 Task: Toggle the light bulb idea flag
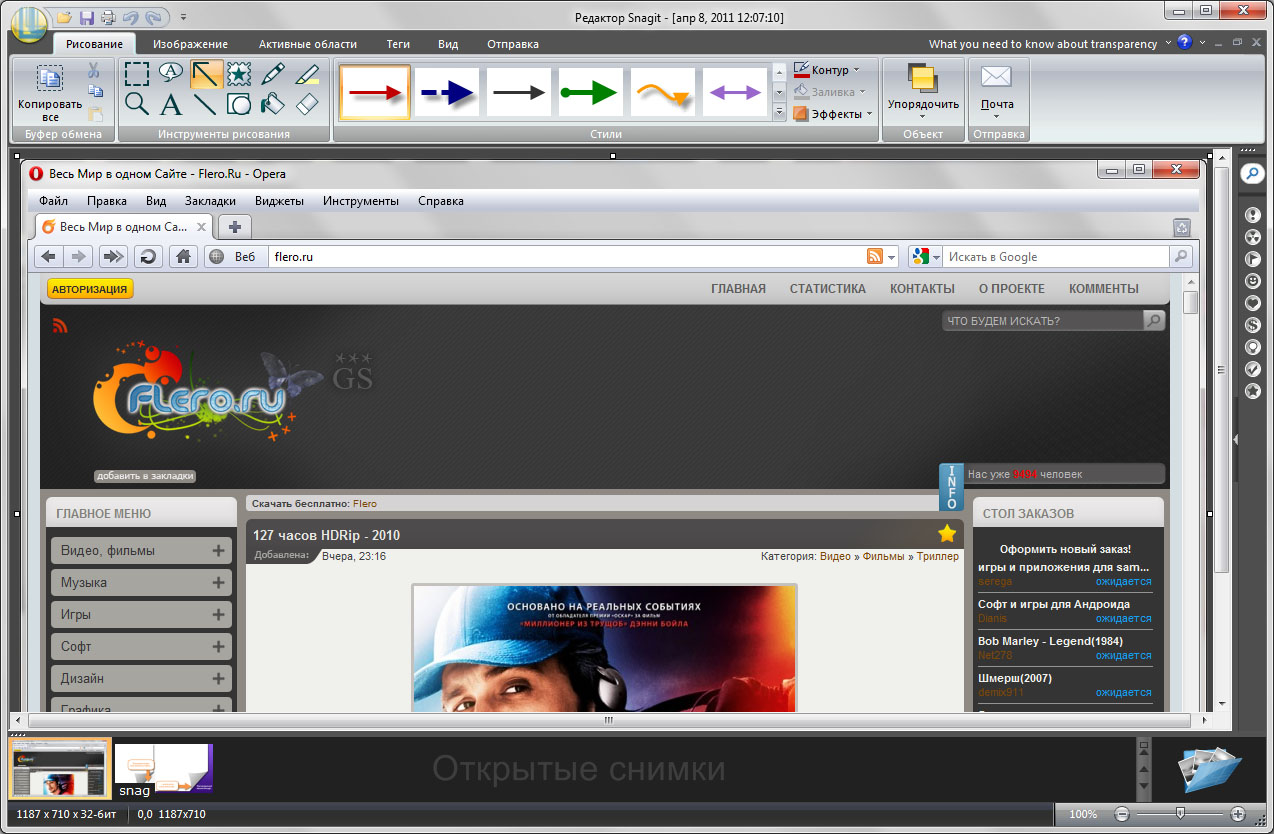[1252, 347]
